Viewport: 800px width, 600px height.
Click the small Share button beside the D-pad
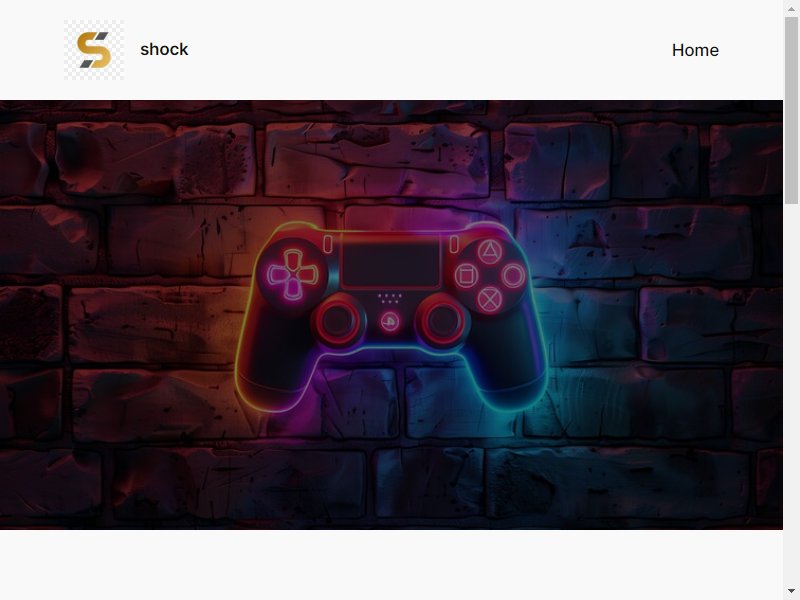click(328, 244)
